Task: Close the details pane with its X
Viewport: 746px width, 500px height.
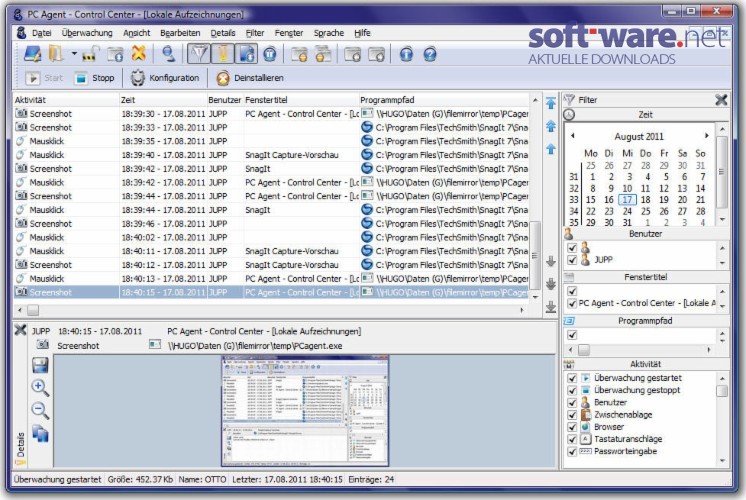Action: point(20,330)
